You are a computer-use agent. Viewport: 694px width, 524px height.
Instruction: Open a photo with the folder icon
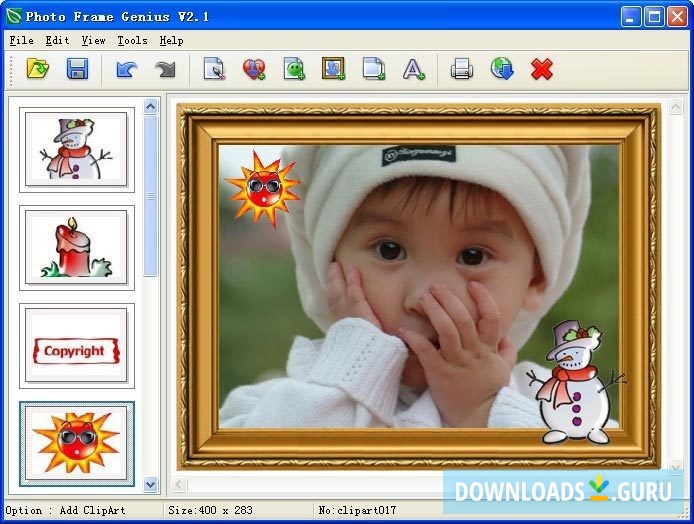pyautogui.click(x=38, y=69)
